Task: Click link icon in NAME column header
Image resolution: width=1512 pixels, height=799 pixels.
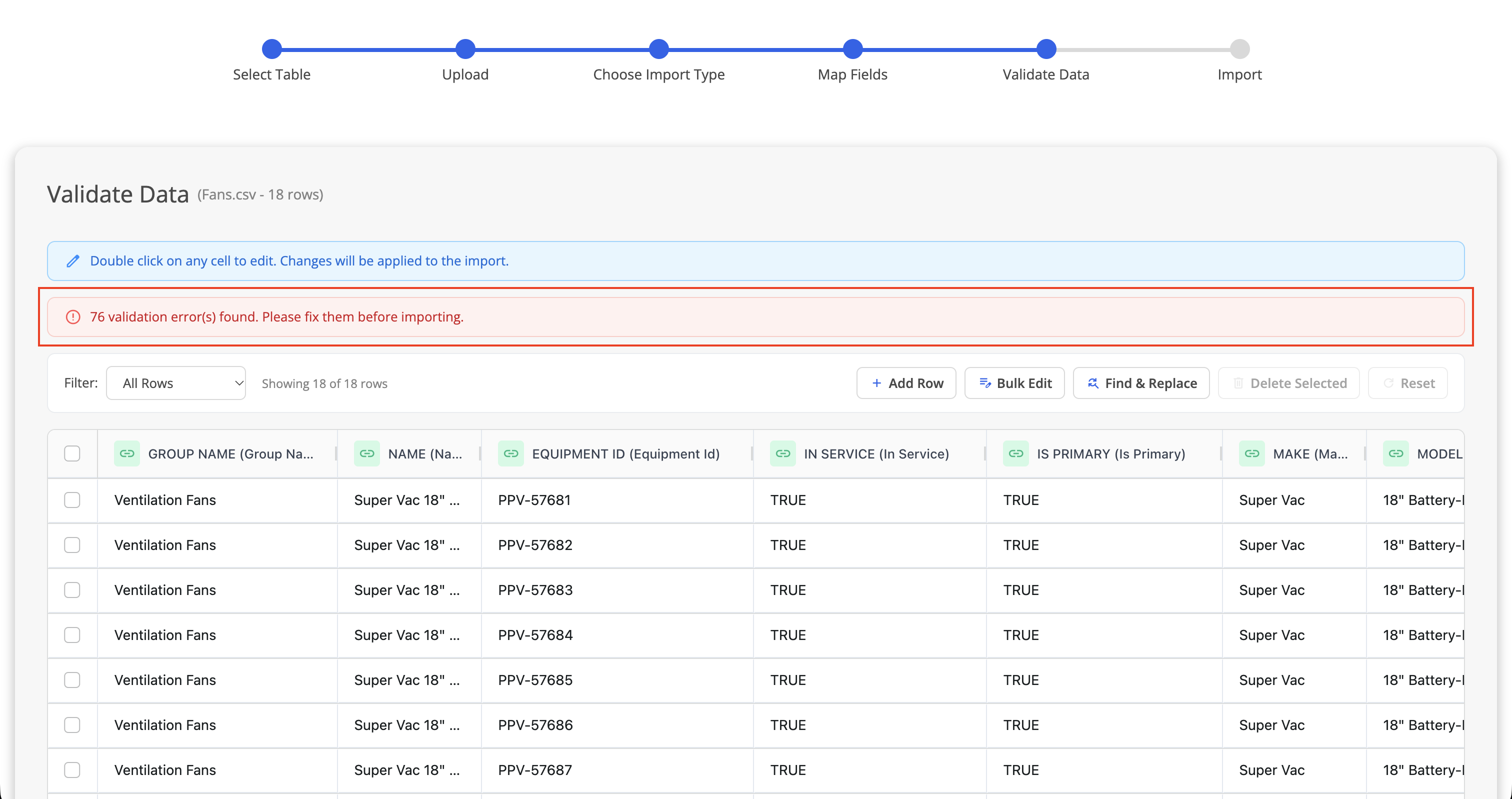Action: coord(367,453)
